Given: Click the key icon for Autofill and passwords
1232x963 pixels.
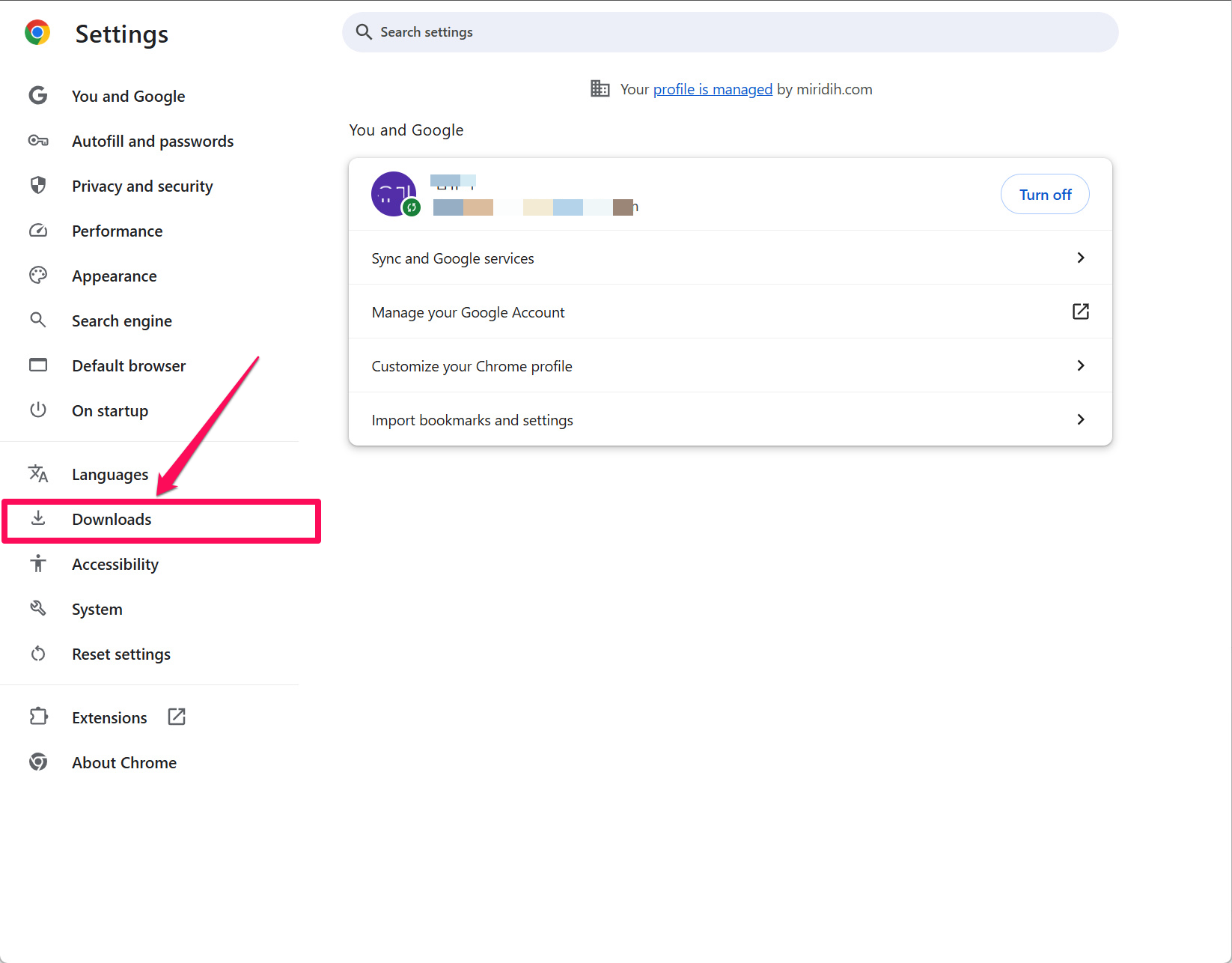Looking at the screenshot, I should point(38,141).
